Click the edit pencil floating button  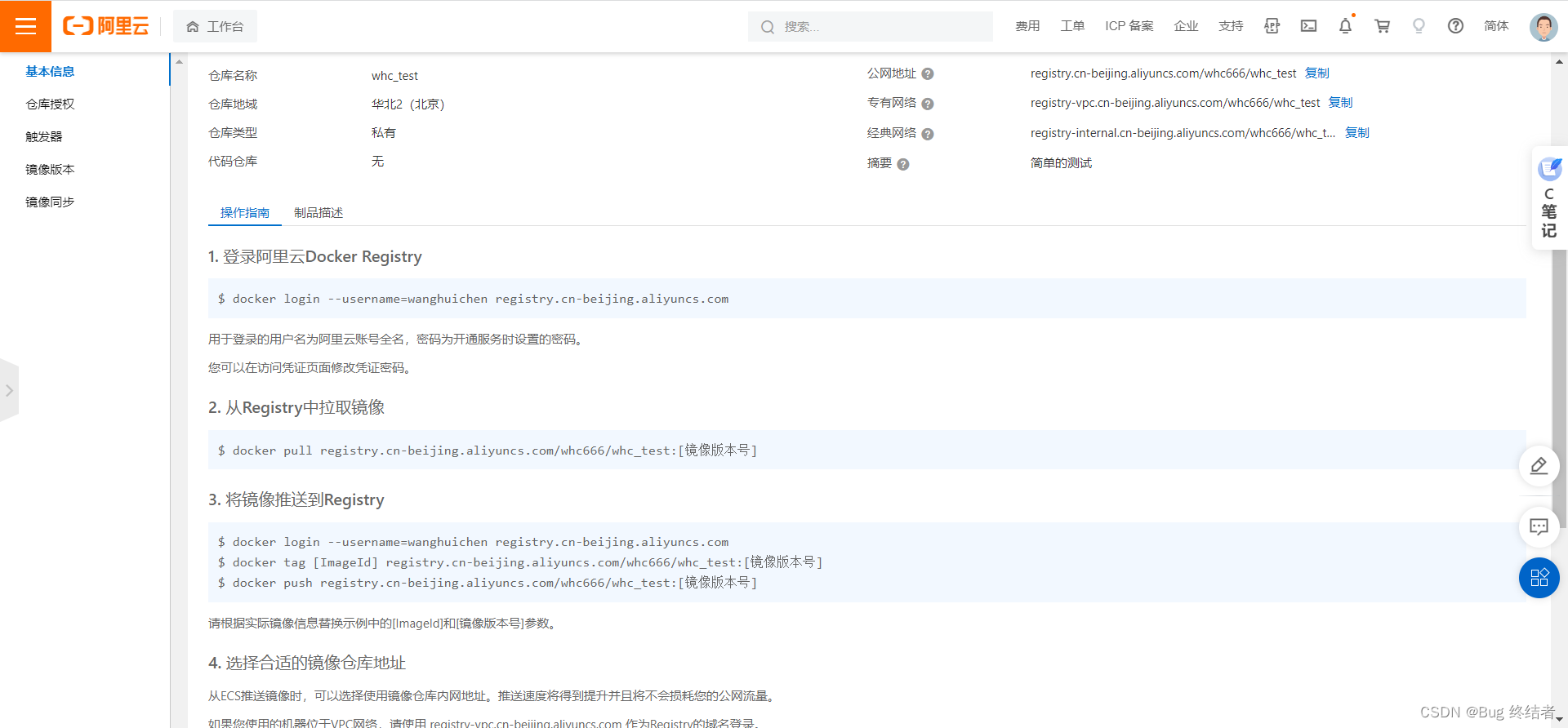[x=1539, y=466]
